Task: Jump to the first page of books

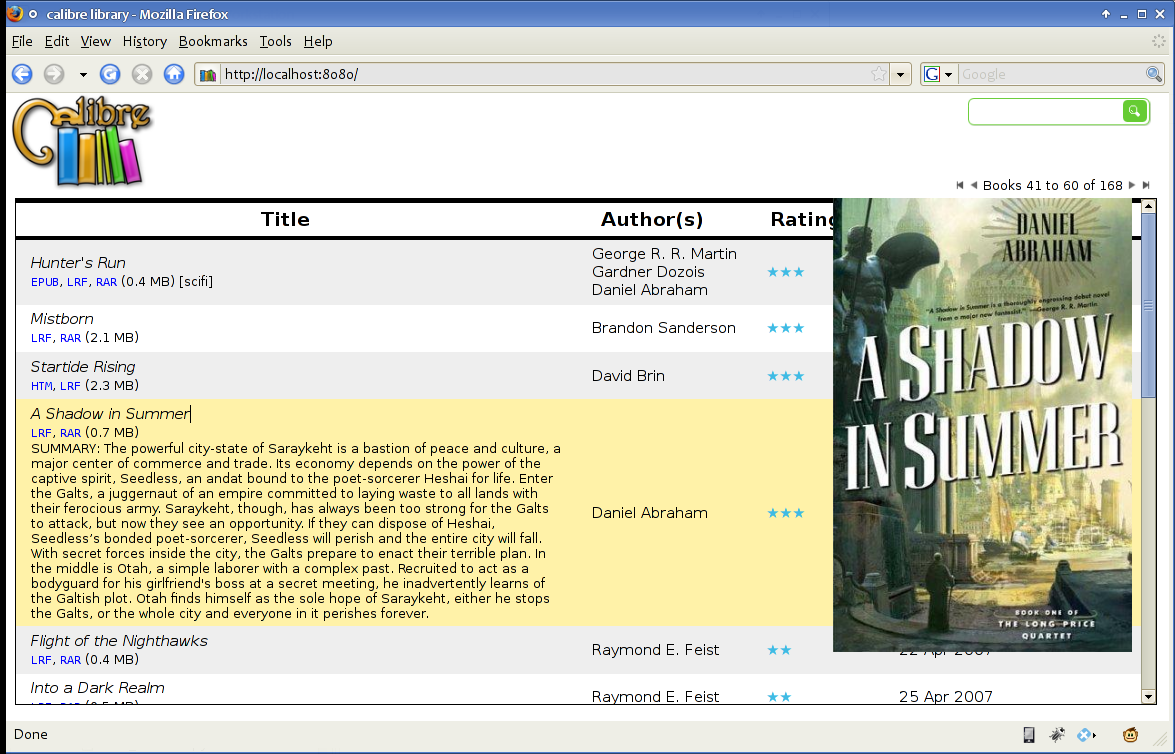Action: tap(960, 185)
